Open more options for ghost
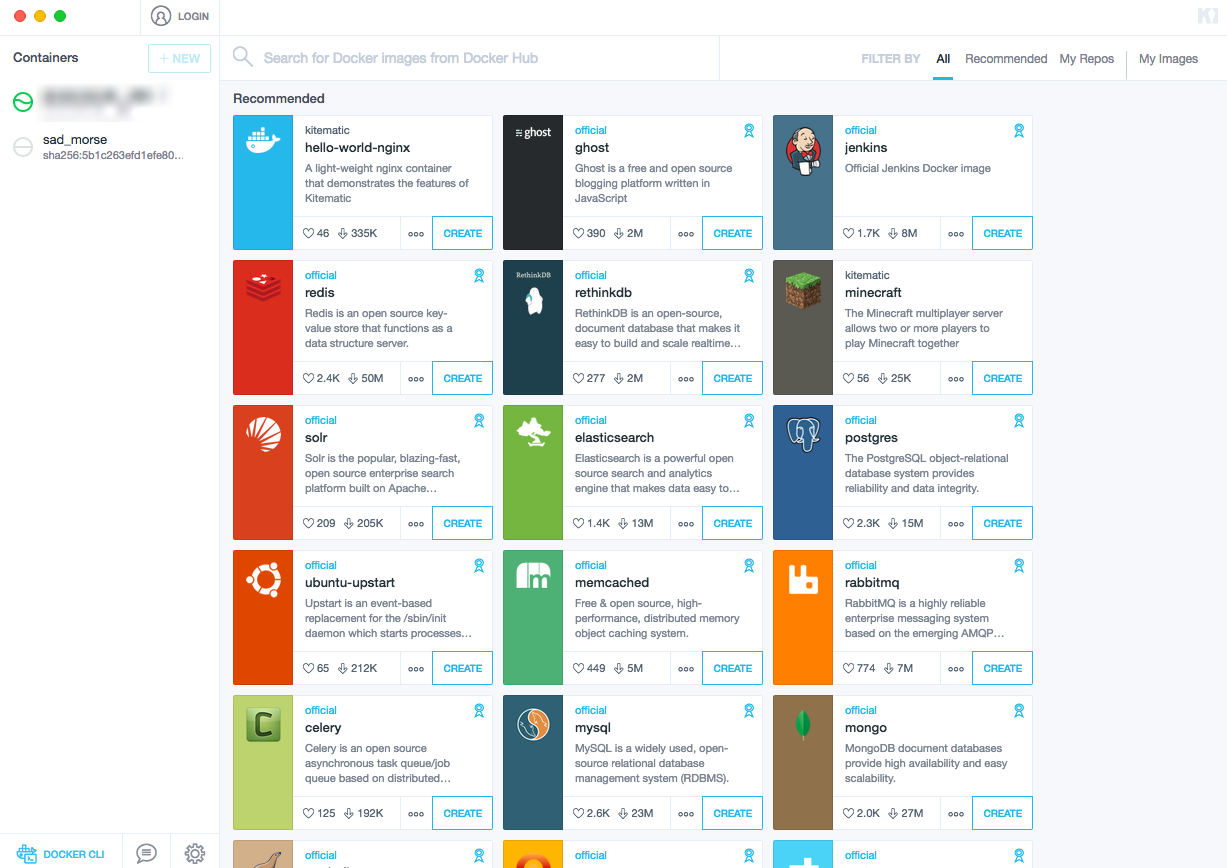This screenshot has height=868, width=1227. (x=686, y=234)
